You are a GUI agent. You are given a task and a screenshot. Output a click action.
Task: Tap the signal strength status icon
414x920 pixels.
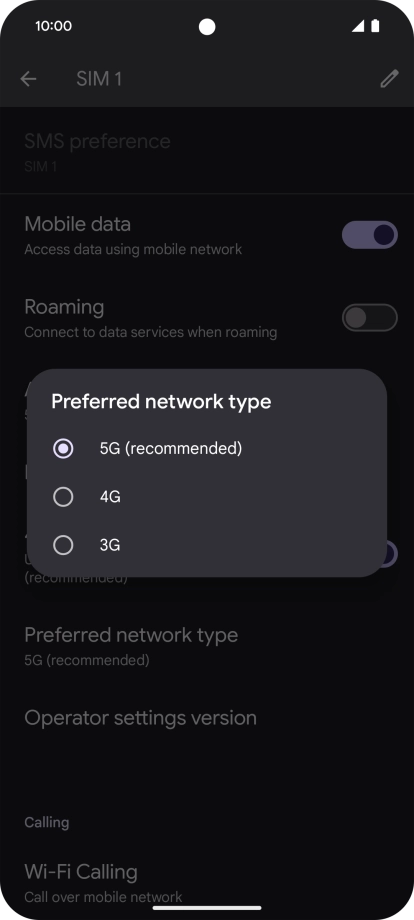tap(358, 26)
